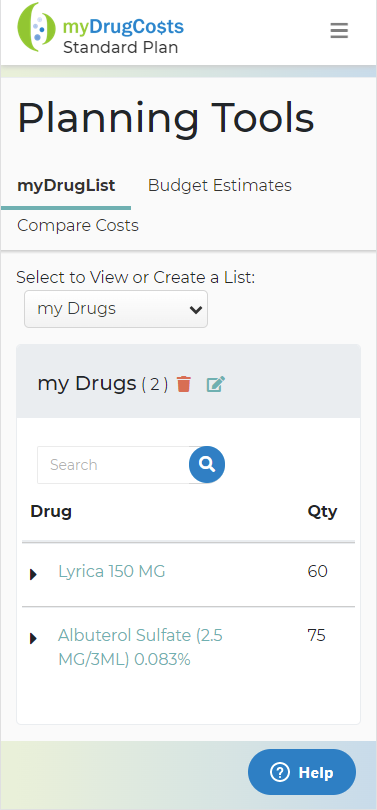This screenshot has height=810, width=377.
Task: Focus the drug Search input field
Action: point(114,465)
